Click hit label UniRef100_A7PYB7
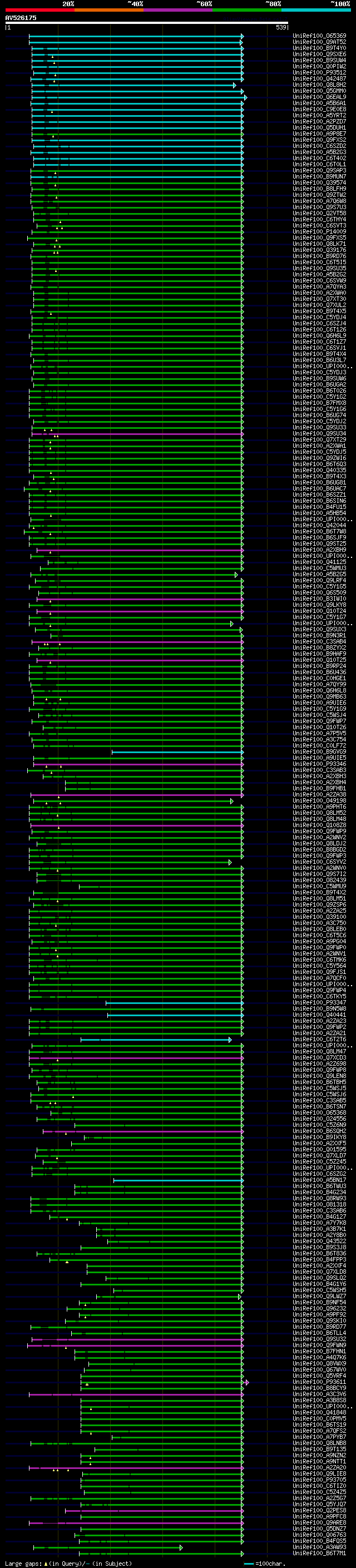Viewport: 356px width, 1568px height. [x=319, y=1437]
